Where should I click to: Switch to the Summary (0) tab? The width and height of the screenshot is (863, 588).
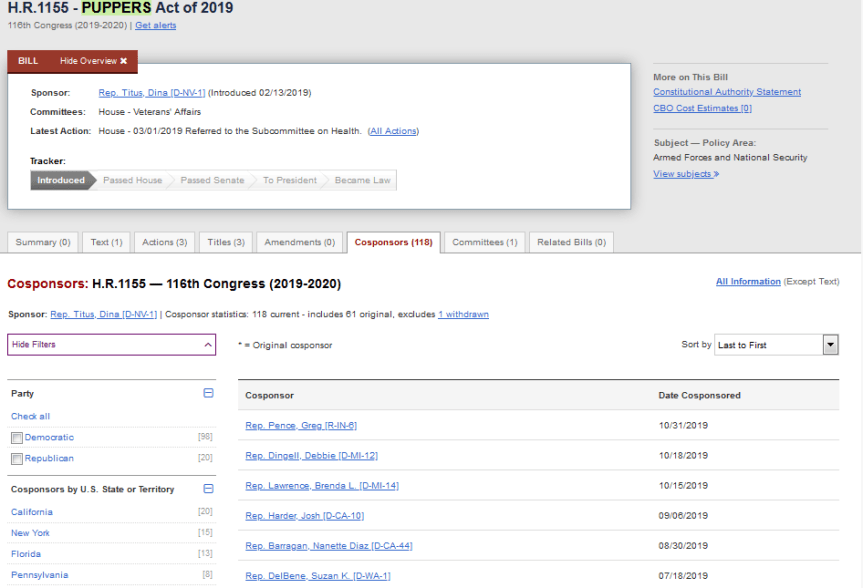click(x=43, y=242)
